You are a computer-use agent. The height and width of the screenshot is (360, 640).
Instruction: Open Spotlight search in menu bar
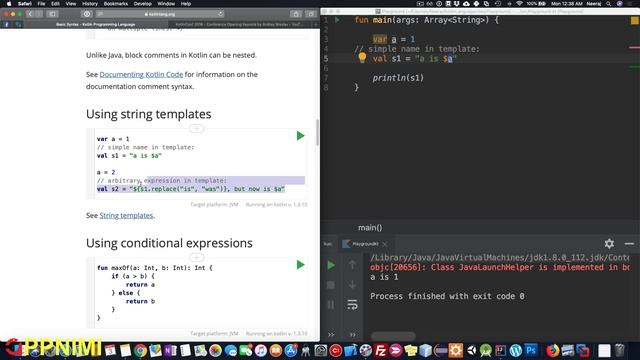(608, 4)
